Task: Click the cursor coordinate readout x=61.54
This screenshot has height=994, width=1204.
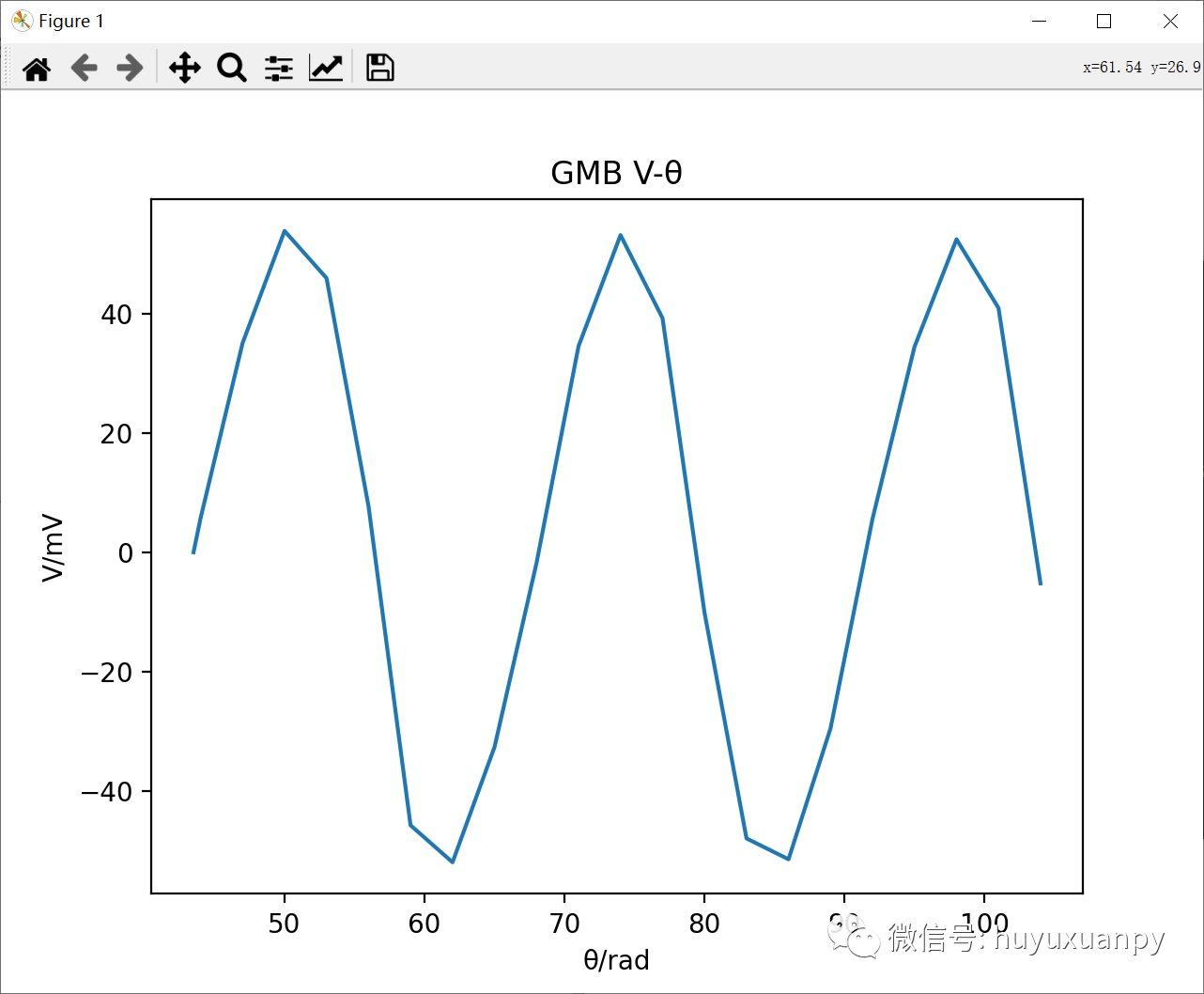Action: coord(1113,68)
